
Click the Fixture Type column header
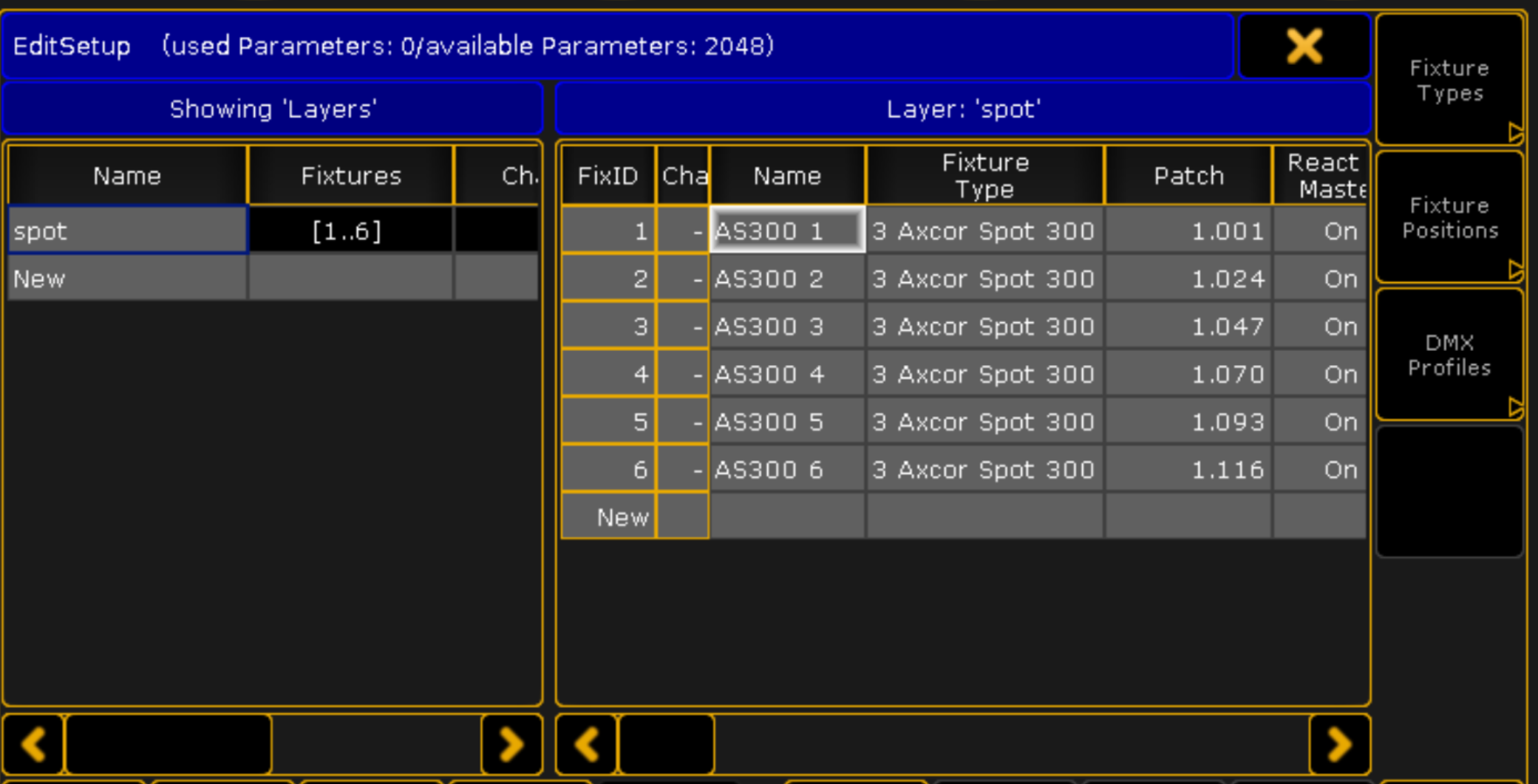985,175
